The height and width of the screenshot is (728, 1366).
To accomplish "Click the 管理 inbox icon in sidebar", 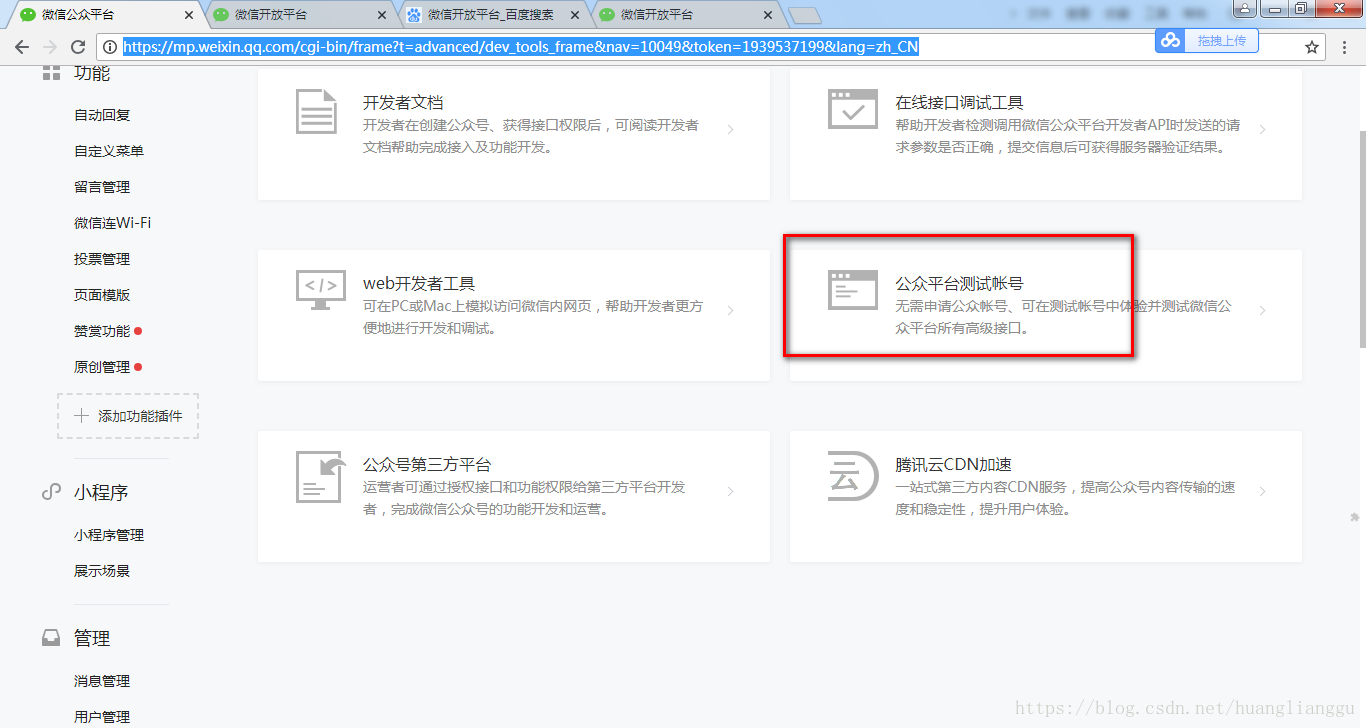I will 51,638.
